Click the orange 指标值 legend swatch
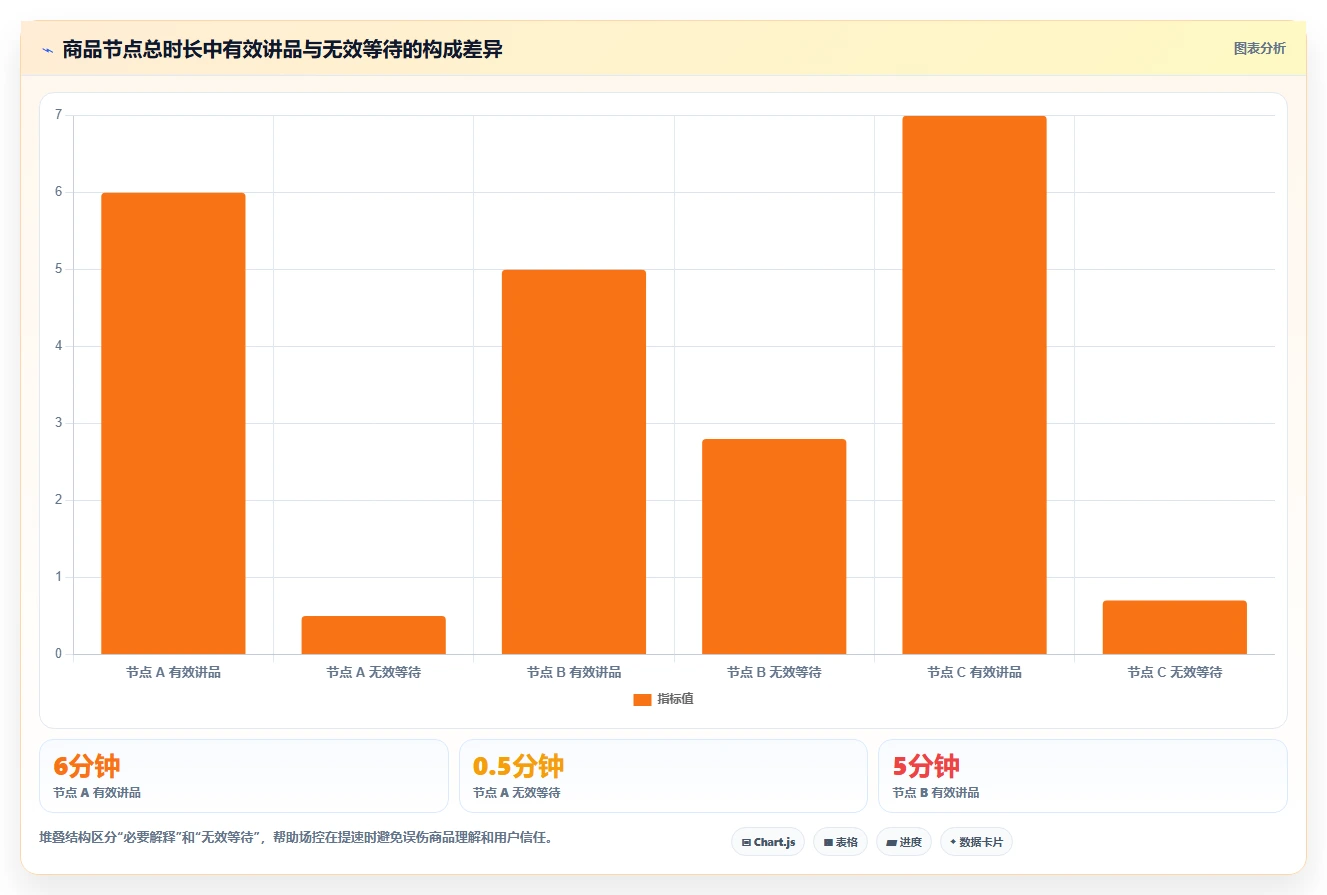This screenshot has height=895, width=1327. [642, 699]
